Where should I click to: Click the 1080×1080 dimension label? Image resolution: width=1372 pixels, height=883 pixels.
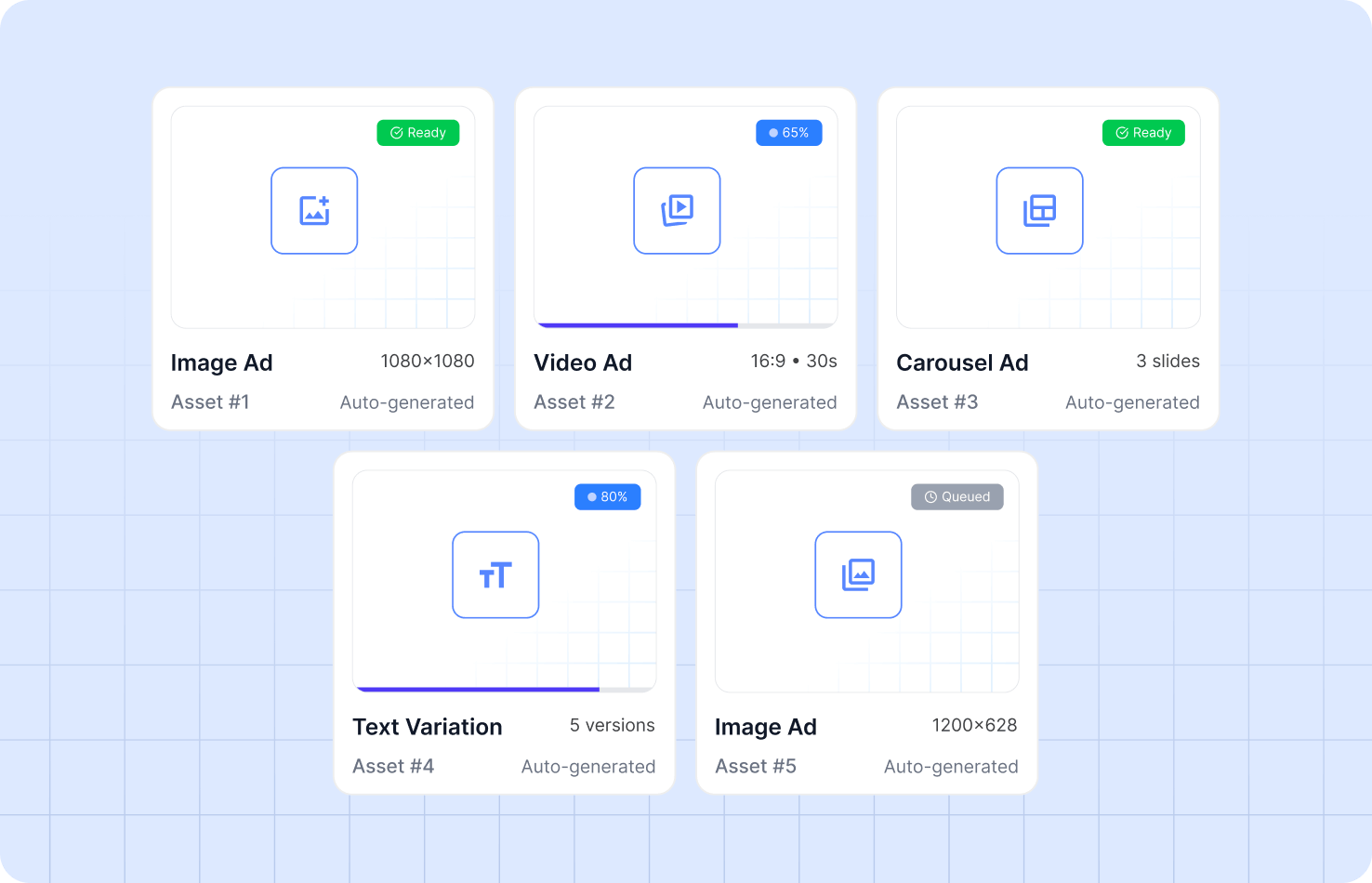(x=427, y=362)
